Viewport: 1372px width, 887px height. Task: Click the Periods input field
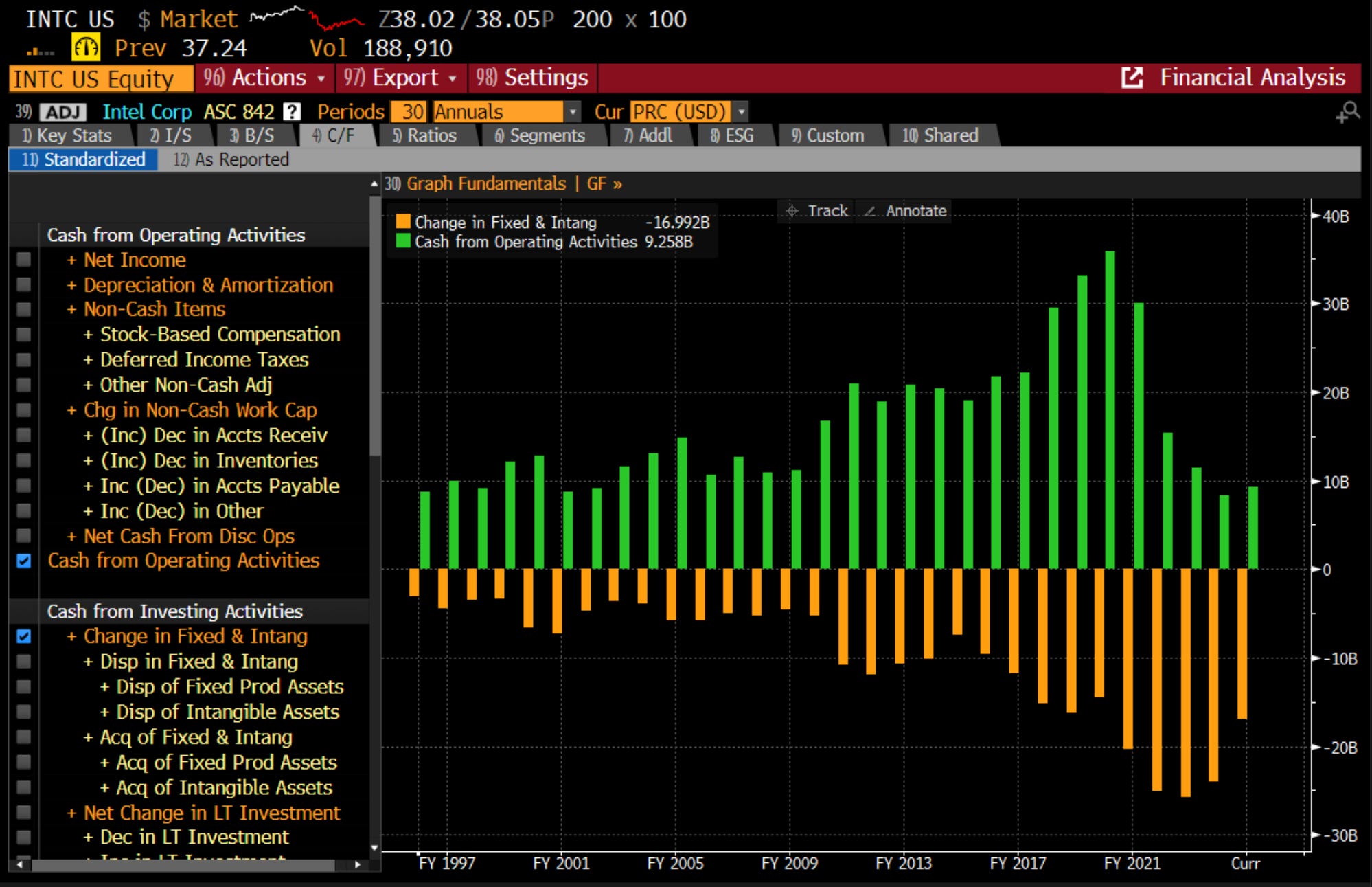click(411, 111)
